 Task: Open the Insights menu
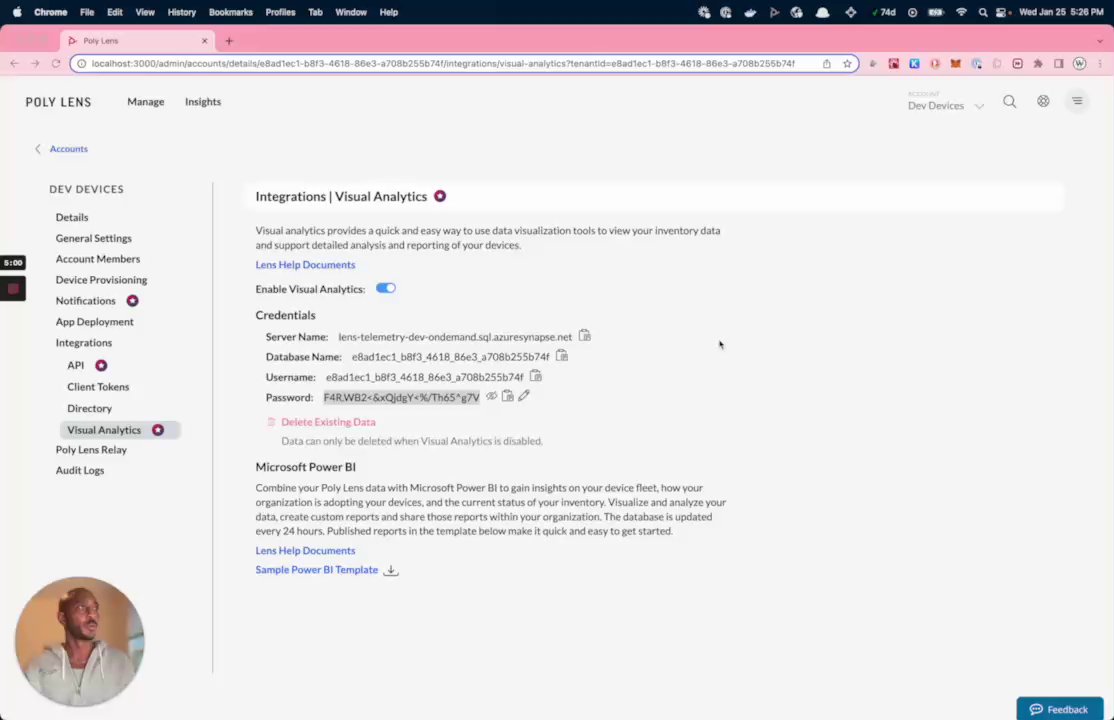pyautogui.click(x=202, y=102)
